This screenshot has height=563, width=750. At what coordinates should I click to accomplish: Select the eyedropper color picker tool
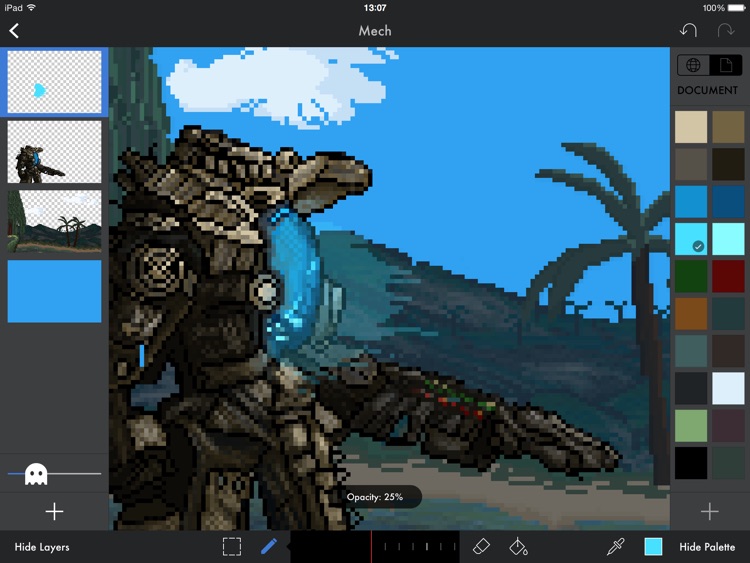click(x=616, y=546)
